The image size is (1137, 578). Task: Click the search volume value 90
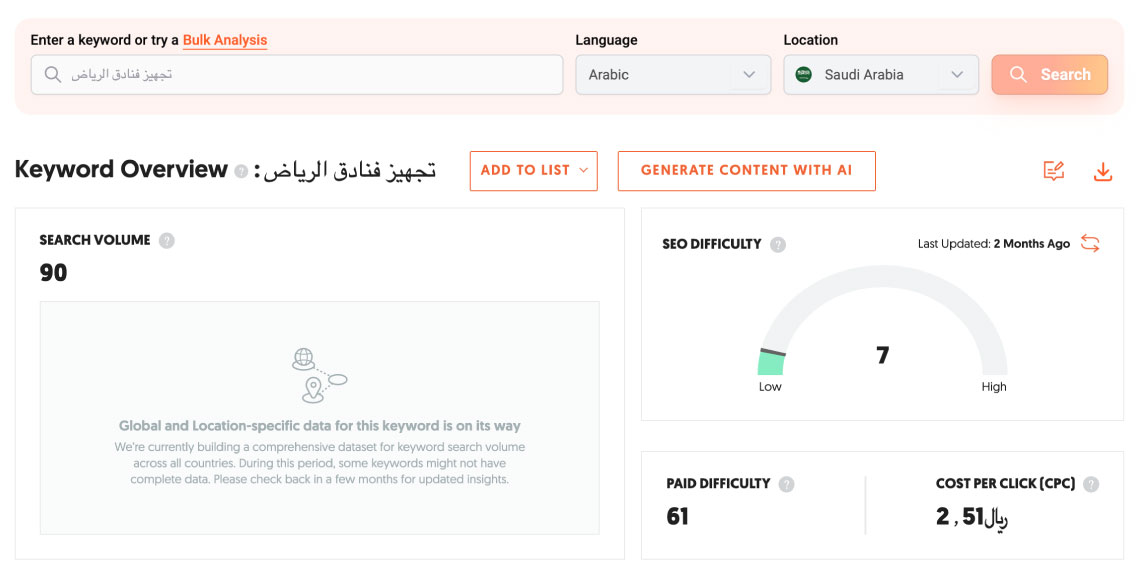[x=54, y=272]
